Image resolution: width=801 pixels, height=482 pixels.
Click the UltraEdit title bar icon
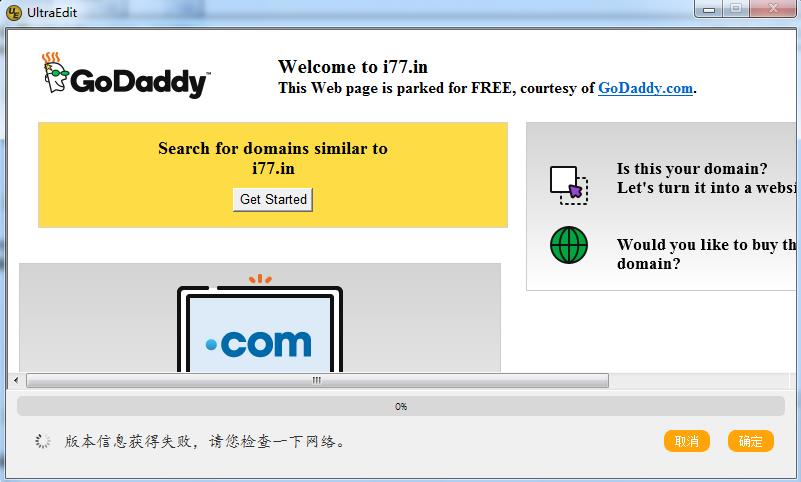pos(14,12)
